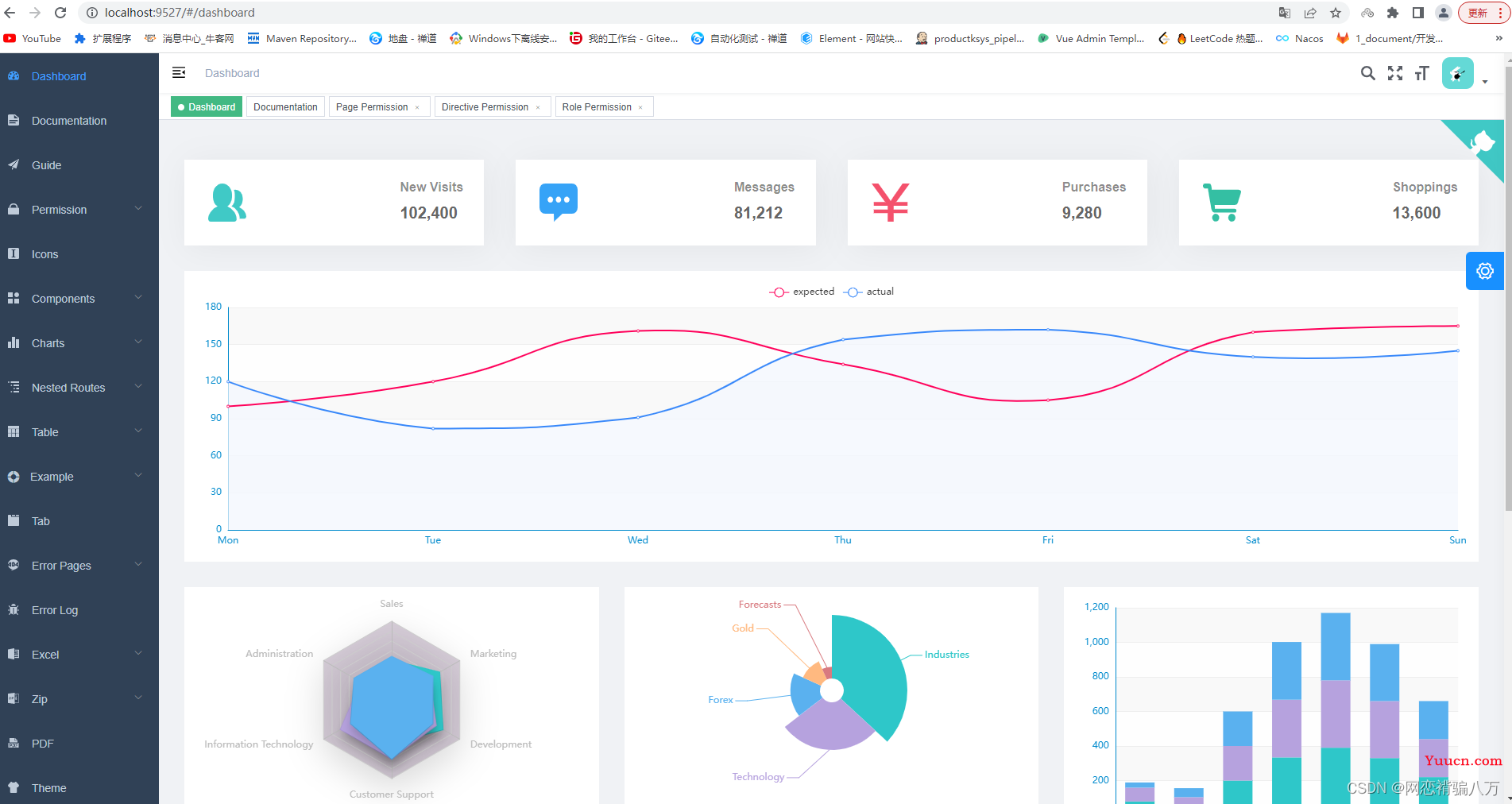Open Tab in the sidebar menu
The width and height of the screenshot is (1512, 804).
tap(79, 521)
